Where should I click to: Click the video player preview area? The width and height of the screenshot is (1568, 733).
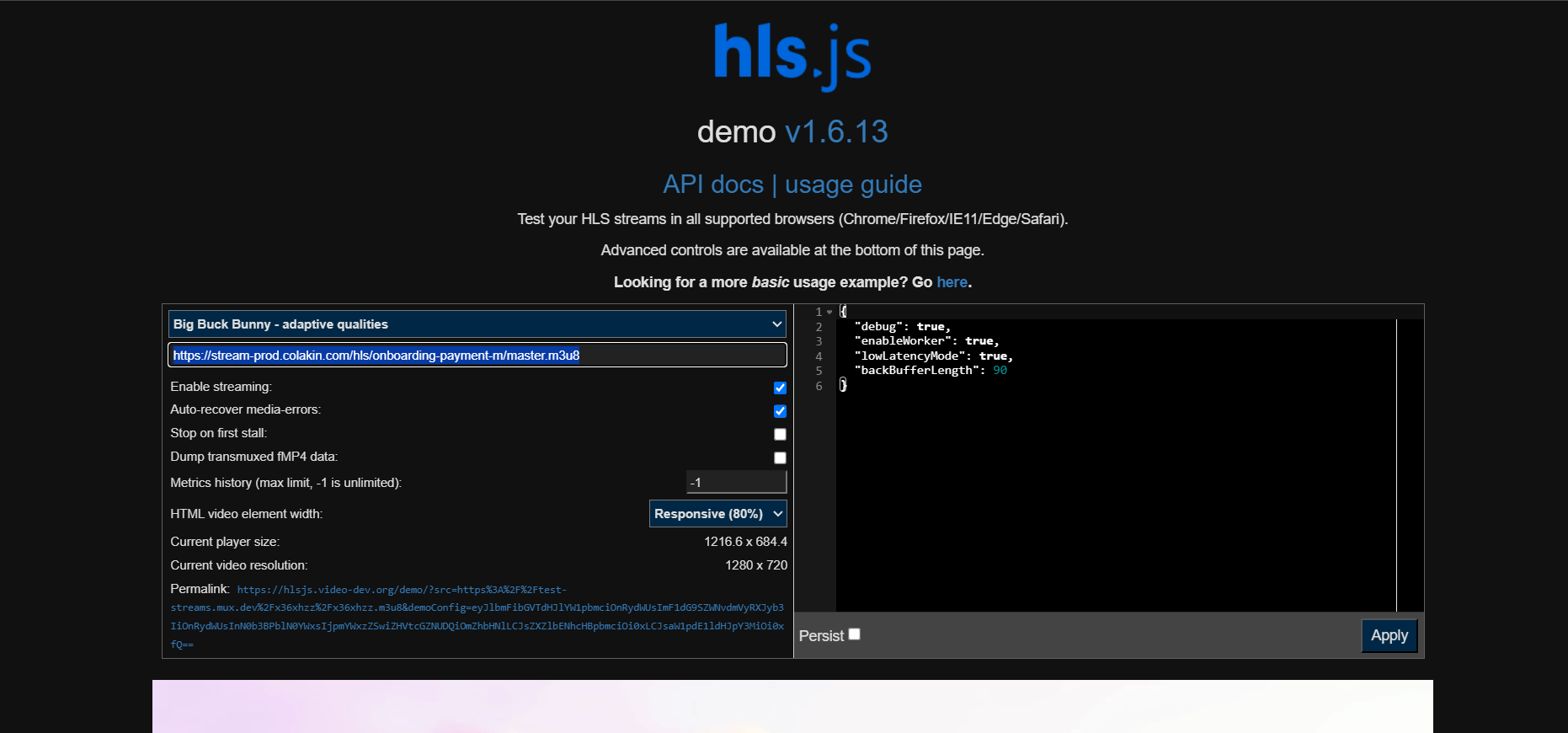click(x=792, y=706)
